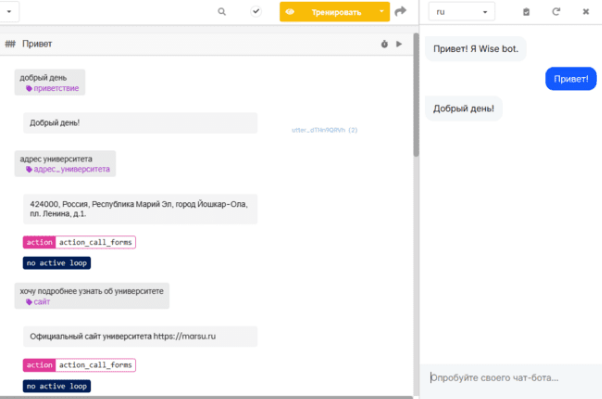Click the Добрый день! chat reply bubble

pos(463,109)
